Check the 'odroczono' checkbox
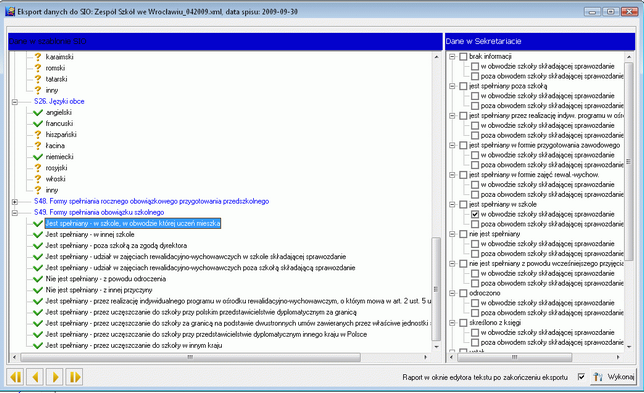644x393 pixels. (463, 293)
